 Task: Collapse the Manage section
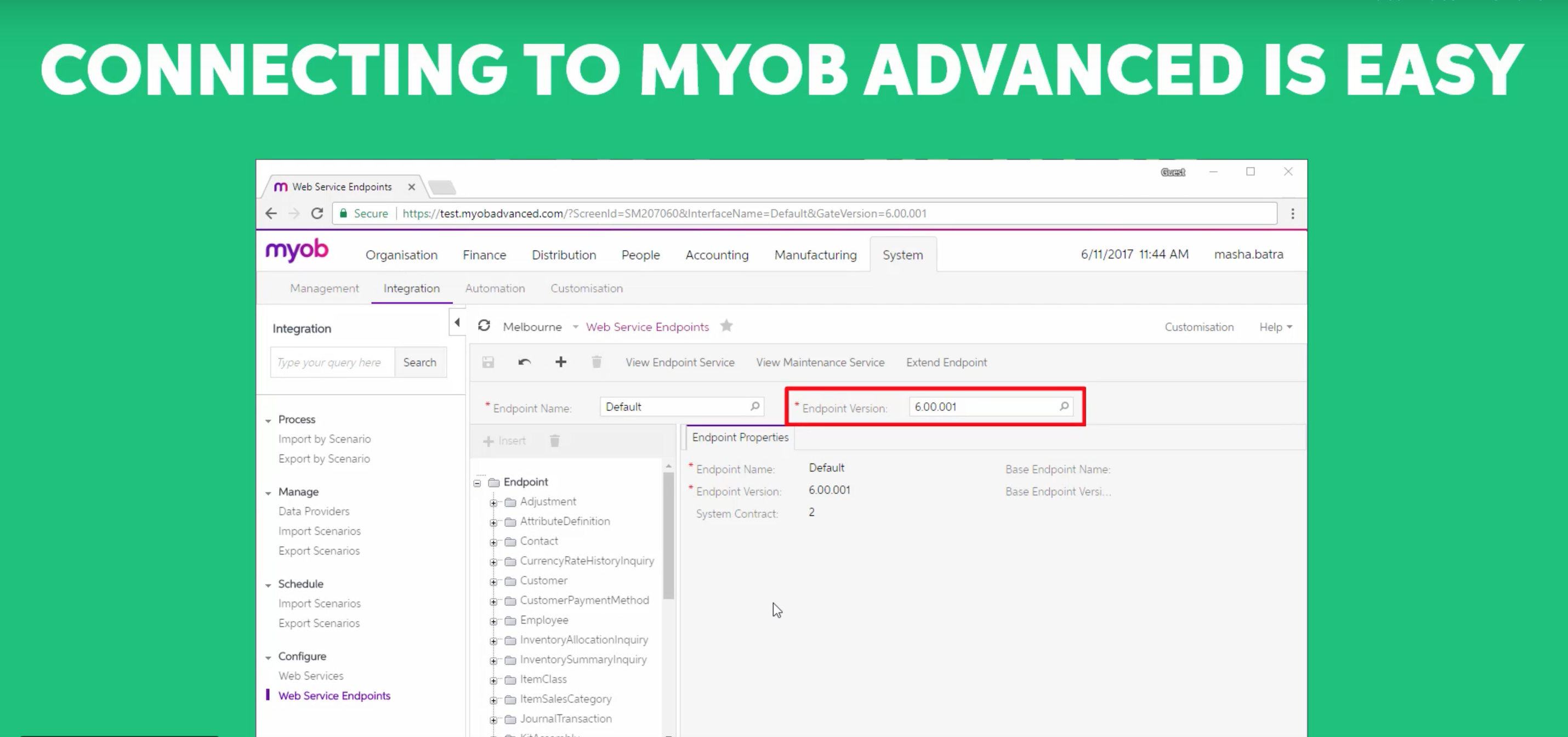[269, 493]
